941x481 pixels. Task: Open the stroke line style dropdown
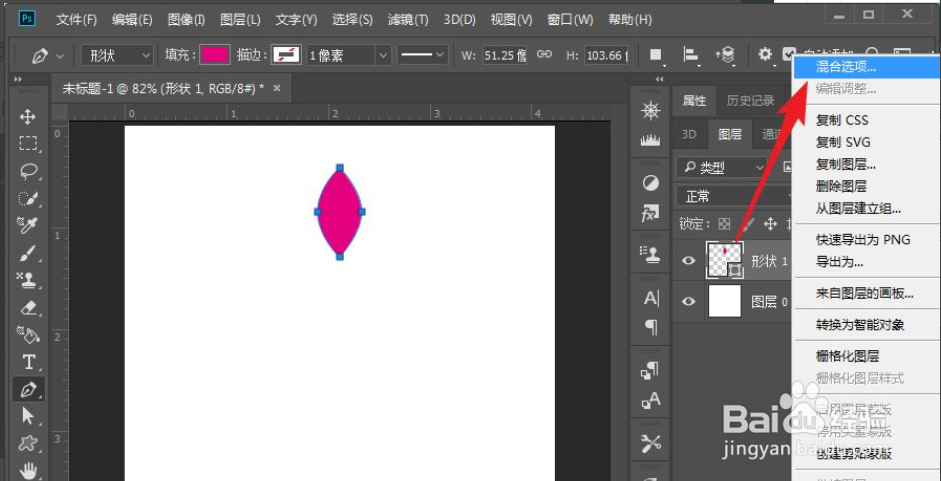point(423,56)
